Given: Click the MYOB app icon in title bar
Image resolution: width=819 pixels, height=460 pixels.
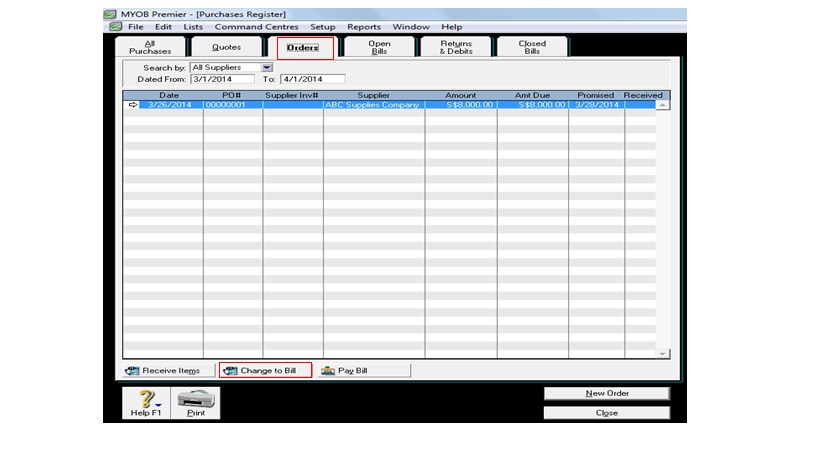Looking at the screenshot, I should pyautogui.click(x=110, y=14).
